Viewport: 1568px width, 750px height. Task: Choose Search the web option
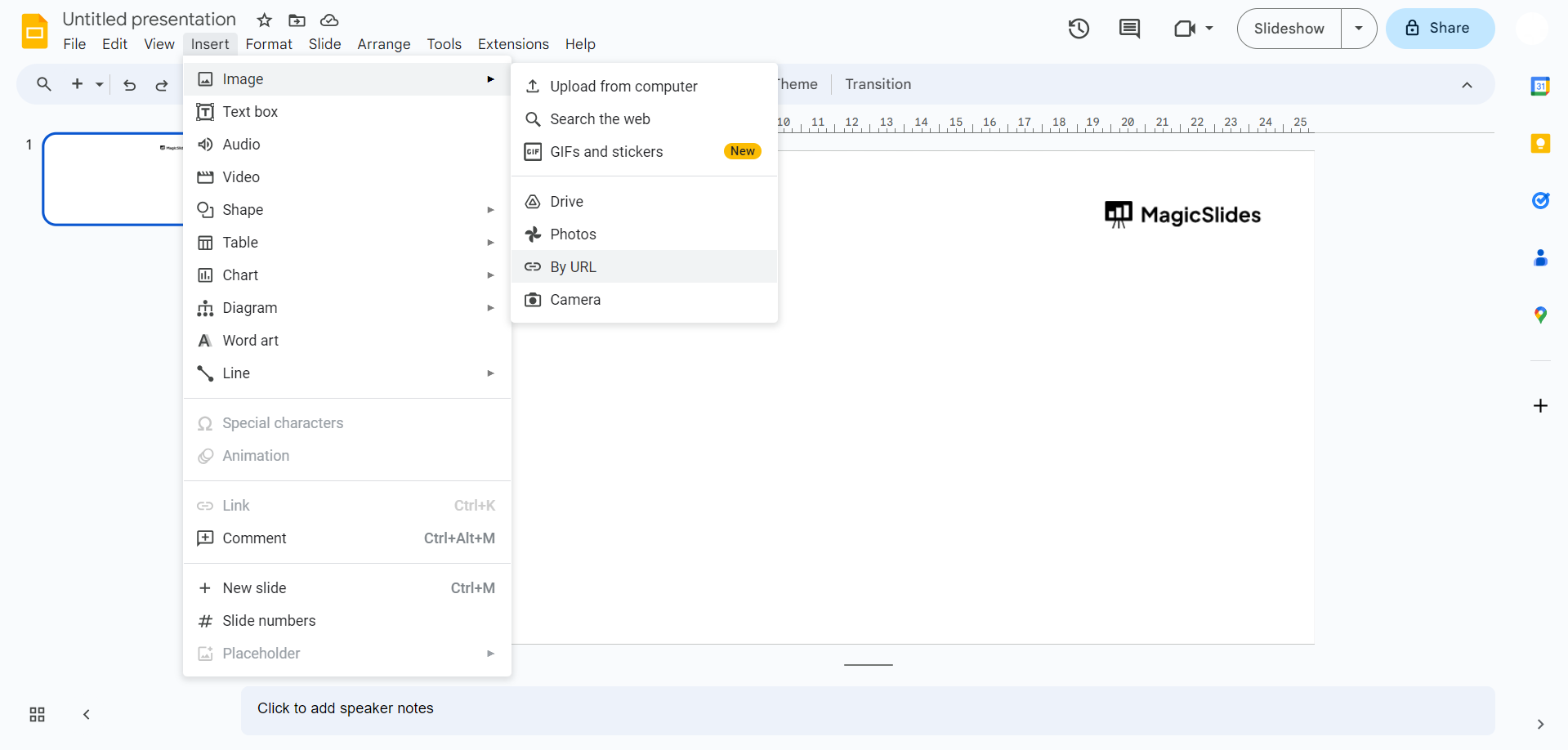pos(644,119)
